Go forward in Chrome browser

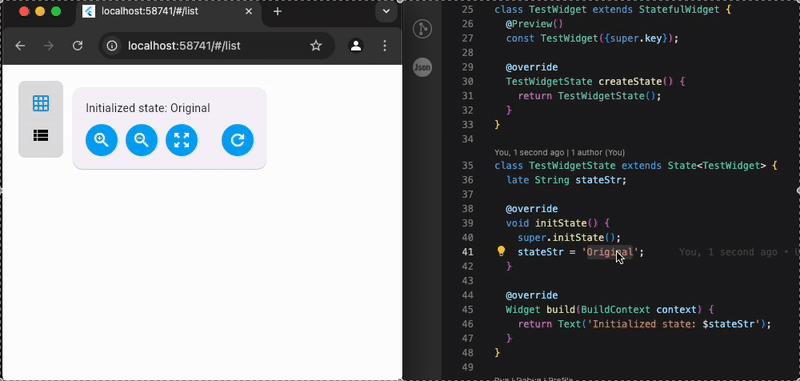(49, 46)
